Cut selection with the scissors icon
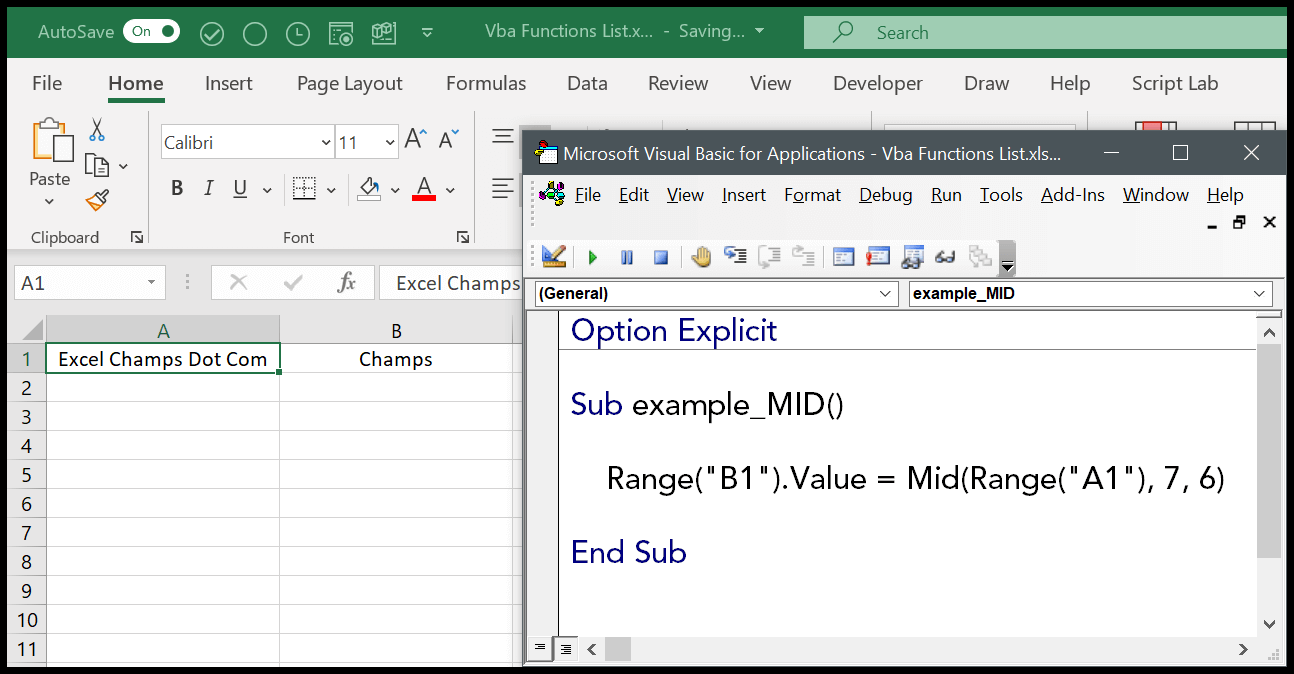Screen dimensions: 1294x674 pos(97,130)
